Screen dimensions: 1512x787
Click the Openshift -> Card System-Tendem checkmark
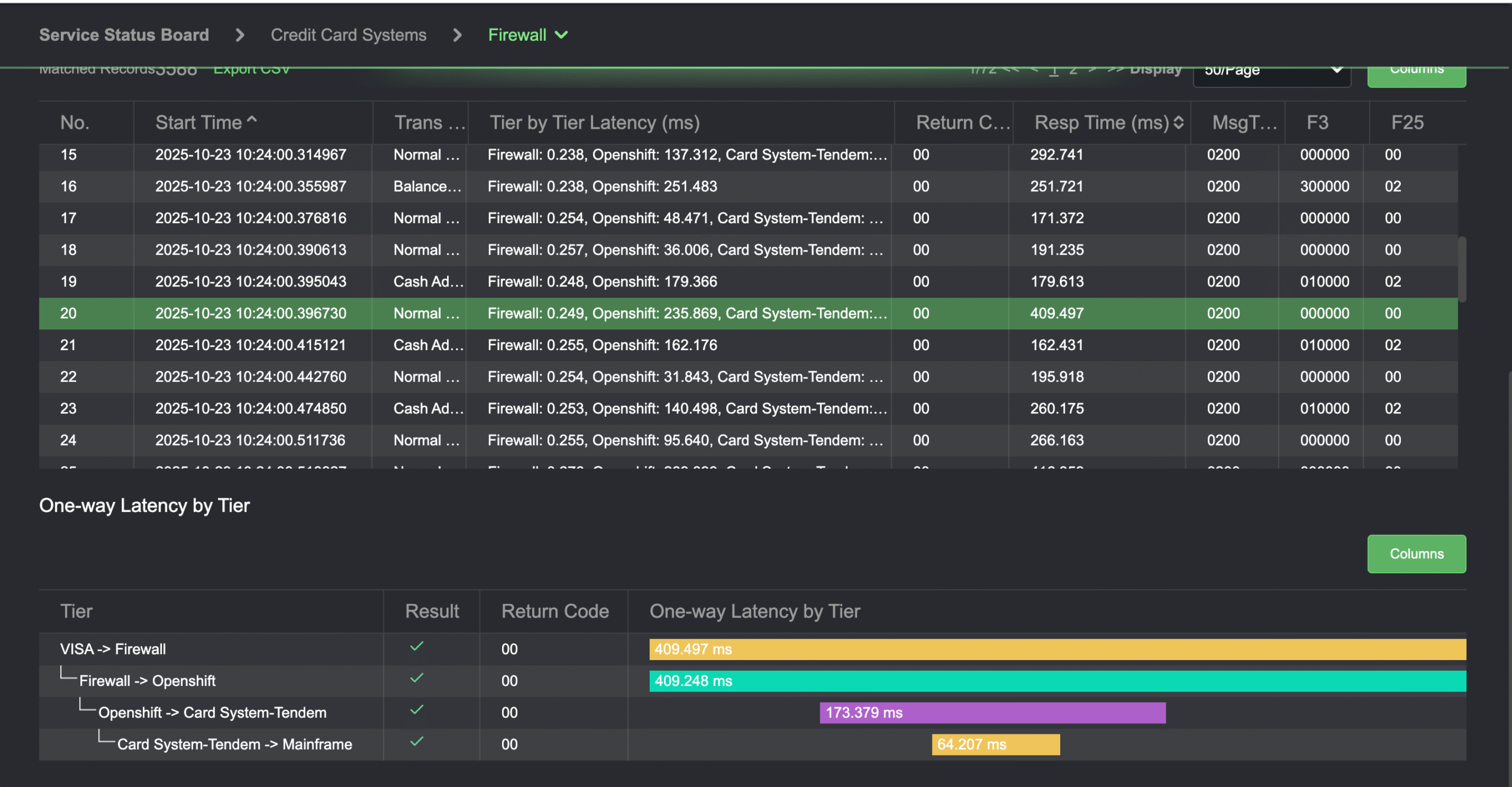coord(416,710)
